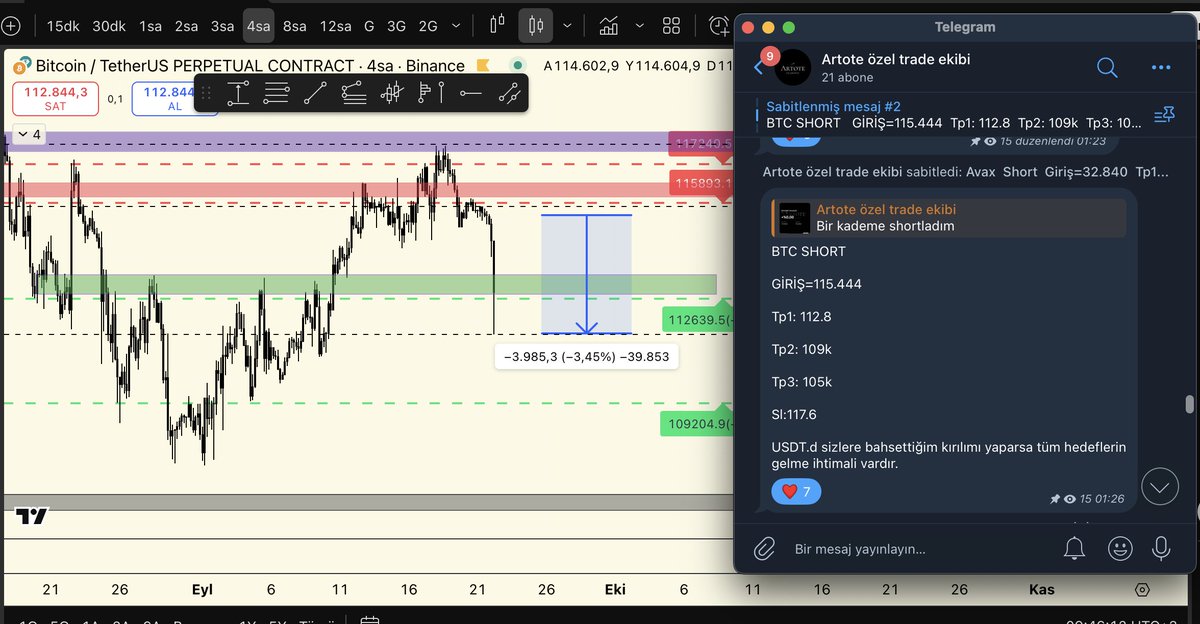Select the 2G interval

click(x=428, y=25)
